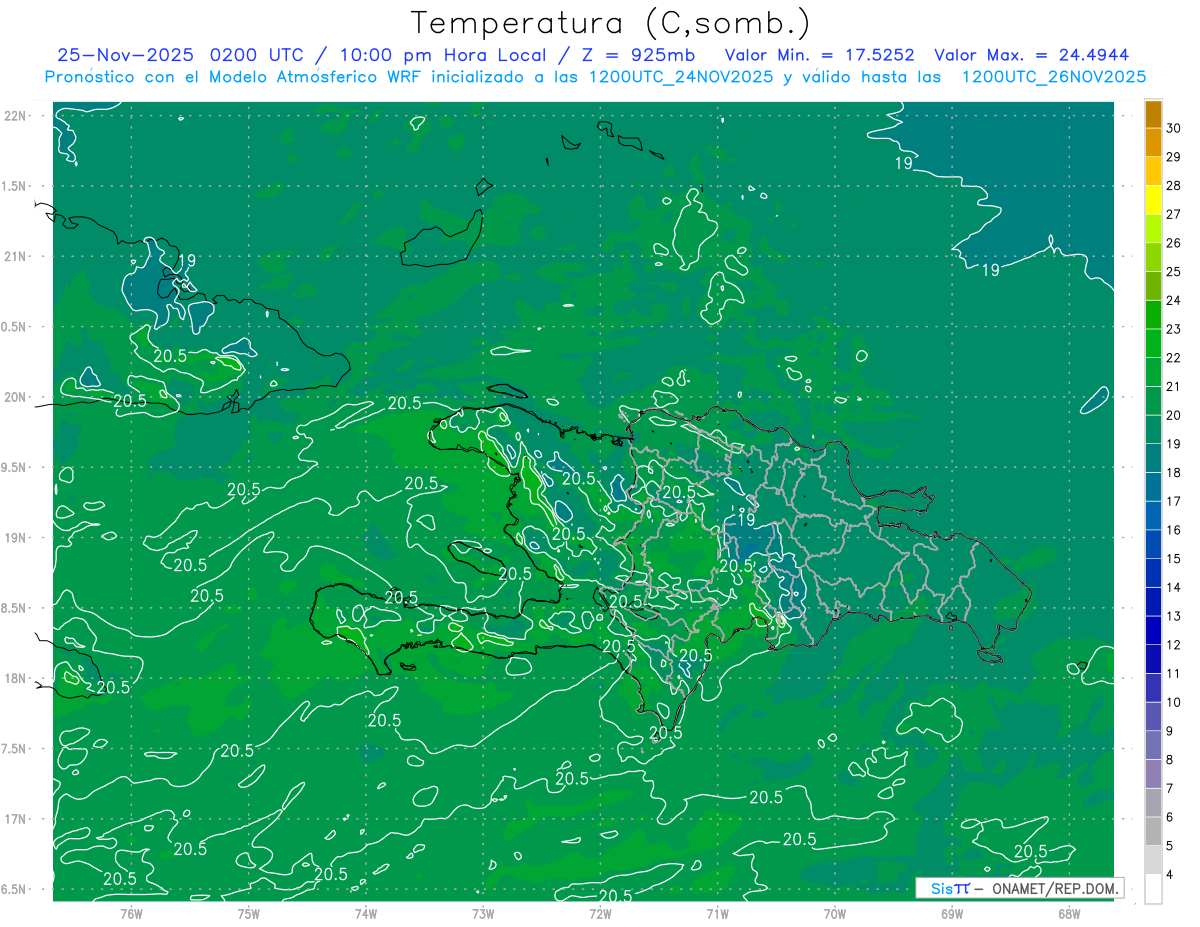
Task: Select the green swatch between 22 and 23
Action: [x=1153, y=344]
